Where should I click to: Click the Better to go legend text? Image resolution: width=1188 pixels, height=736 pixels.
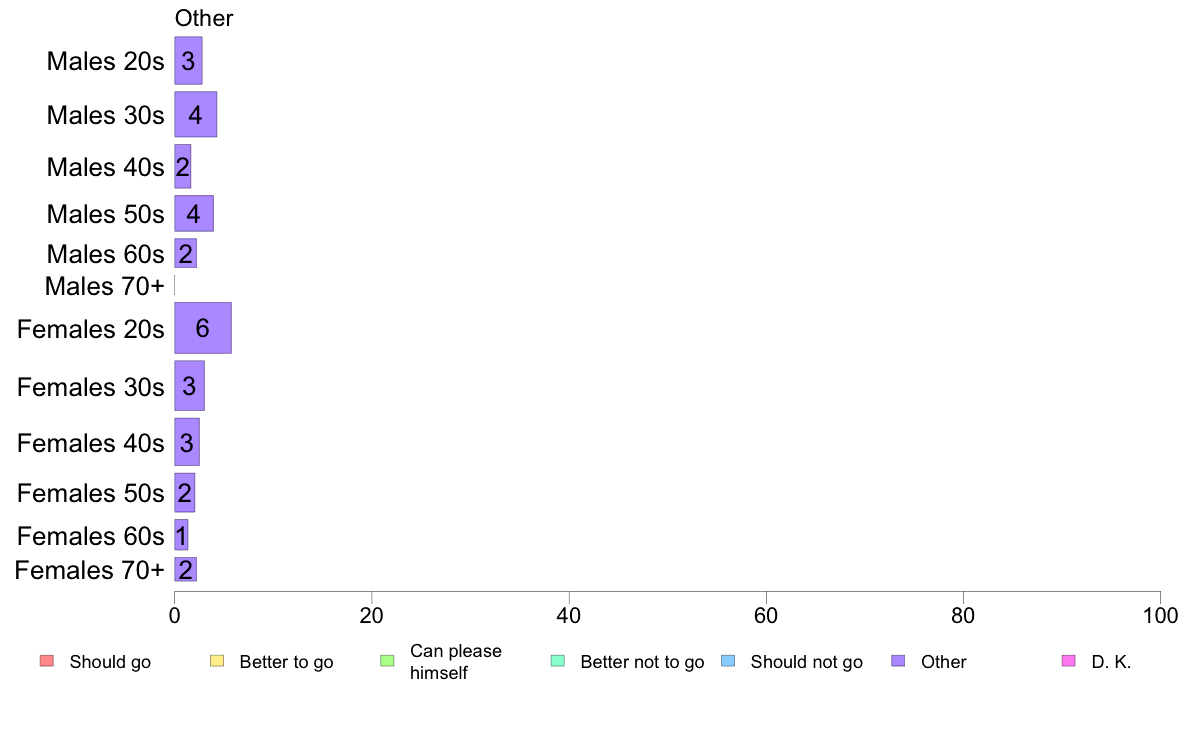[286, 662]
